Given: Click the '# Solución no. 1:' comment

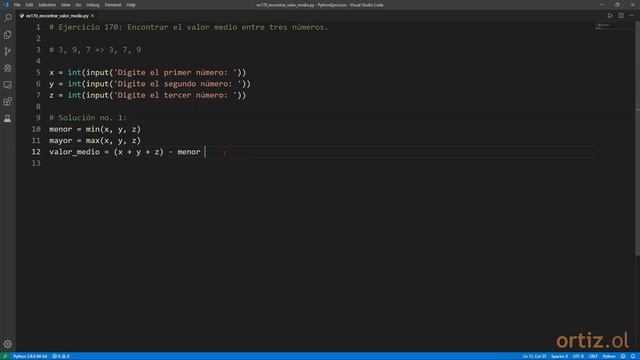Looking at the screenshot, I should (x=88, y=118).
